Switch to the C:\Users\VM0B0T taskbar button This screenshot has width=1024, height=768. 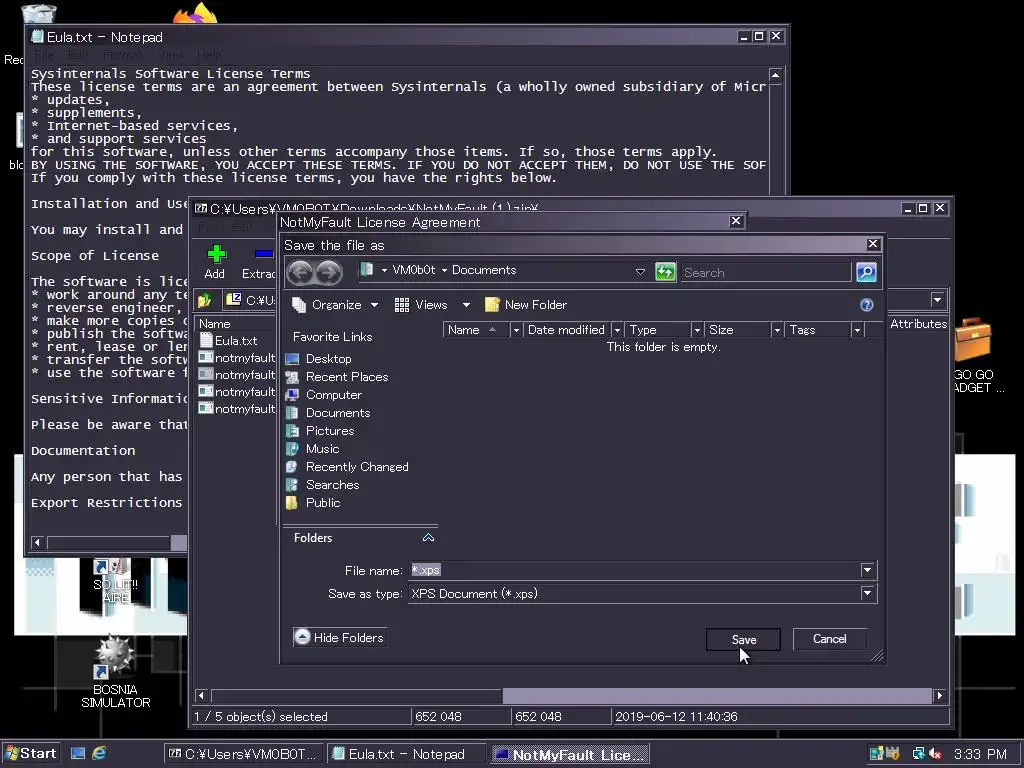(x=244, y=754)
